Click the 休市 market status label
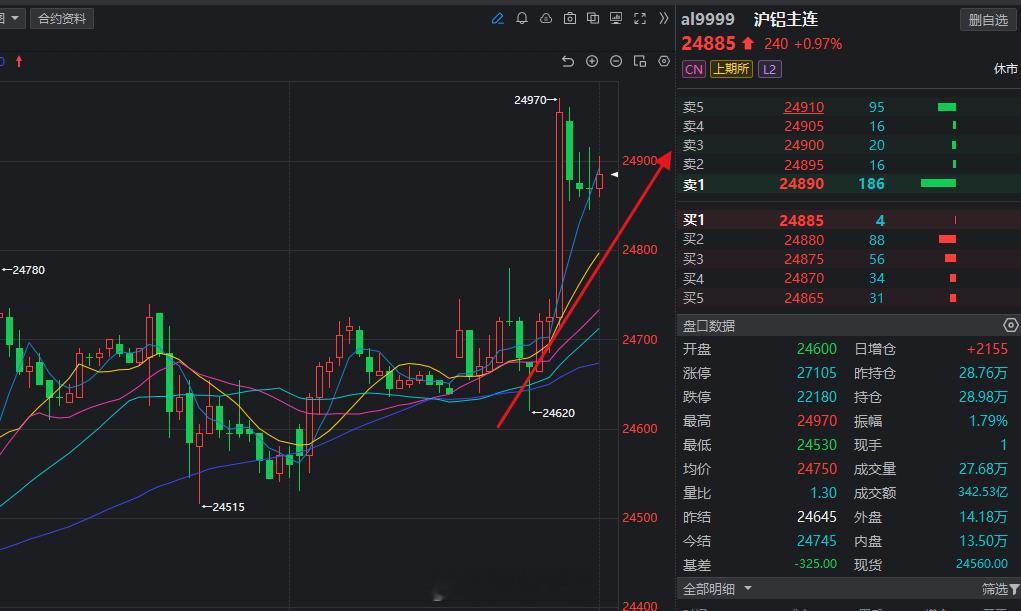 point(1005,69)
